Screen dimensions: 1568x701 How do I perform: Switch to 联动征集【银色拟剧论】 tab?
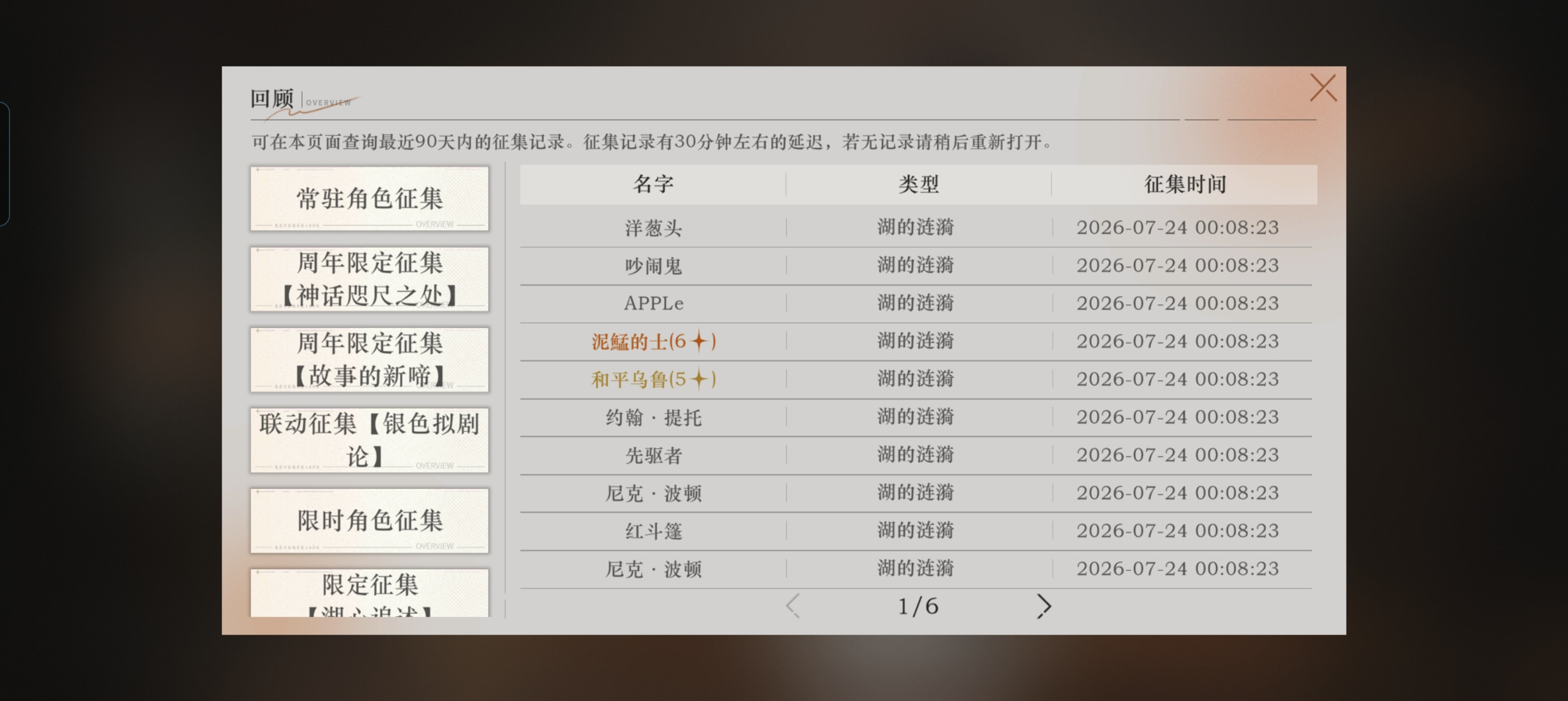[x=370, y=440]
